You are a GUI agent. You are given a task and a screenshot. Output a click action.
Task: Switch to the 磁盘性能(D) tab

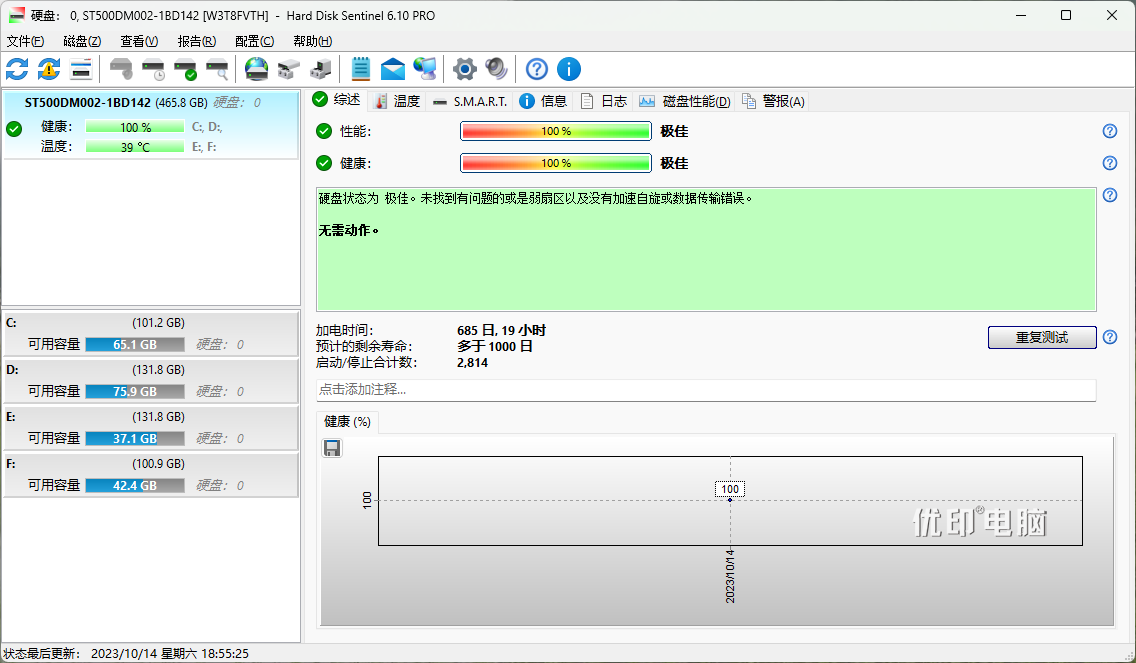[x=685, y=101]
